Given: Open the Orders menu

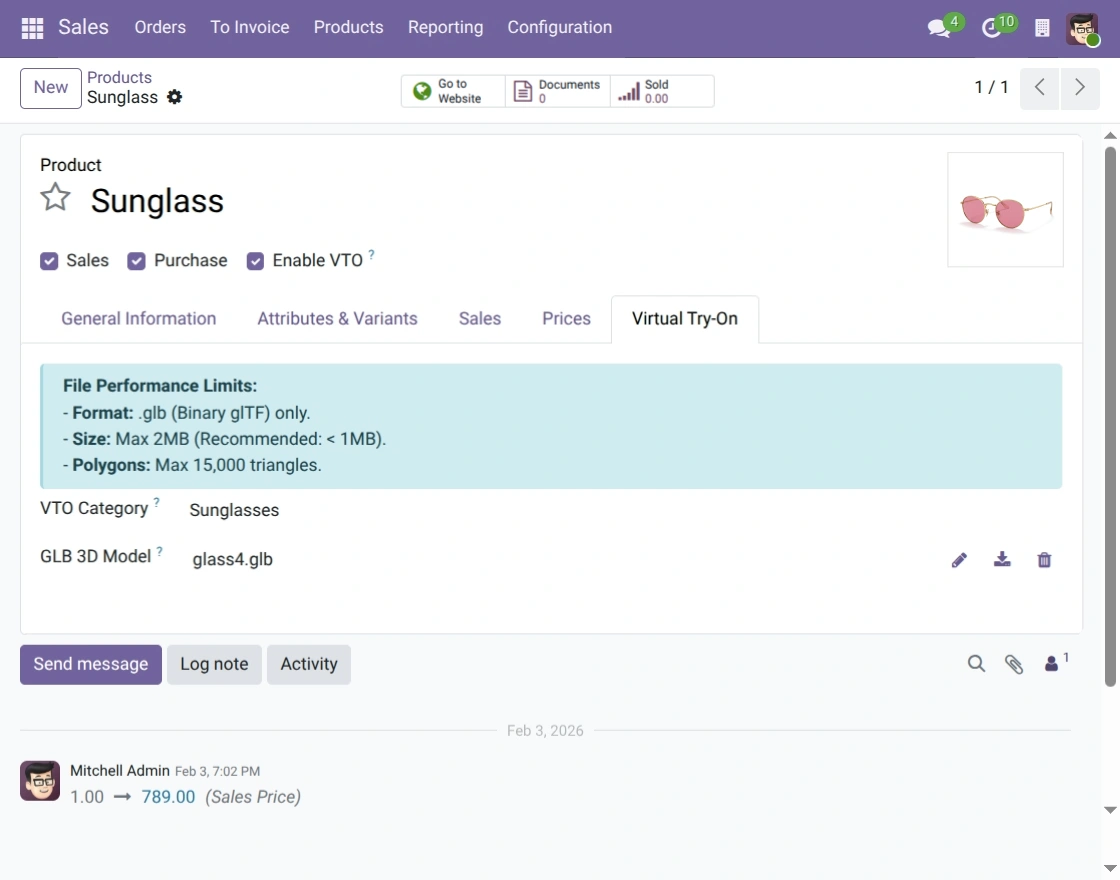Looking at the screenshot, I should pyautogui.click(x=160, y=28).
